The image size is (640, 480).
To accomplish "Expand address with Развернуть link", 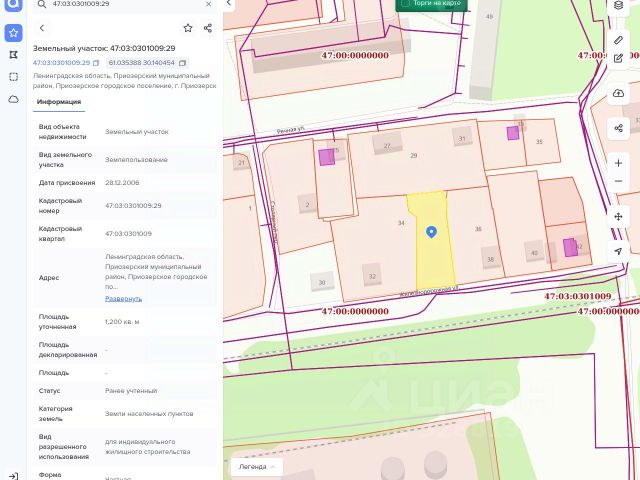I will (x=123, y=299).
